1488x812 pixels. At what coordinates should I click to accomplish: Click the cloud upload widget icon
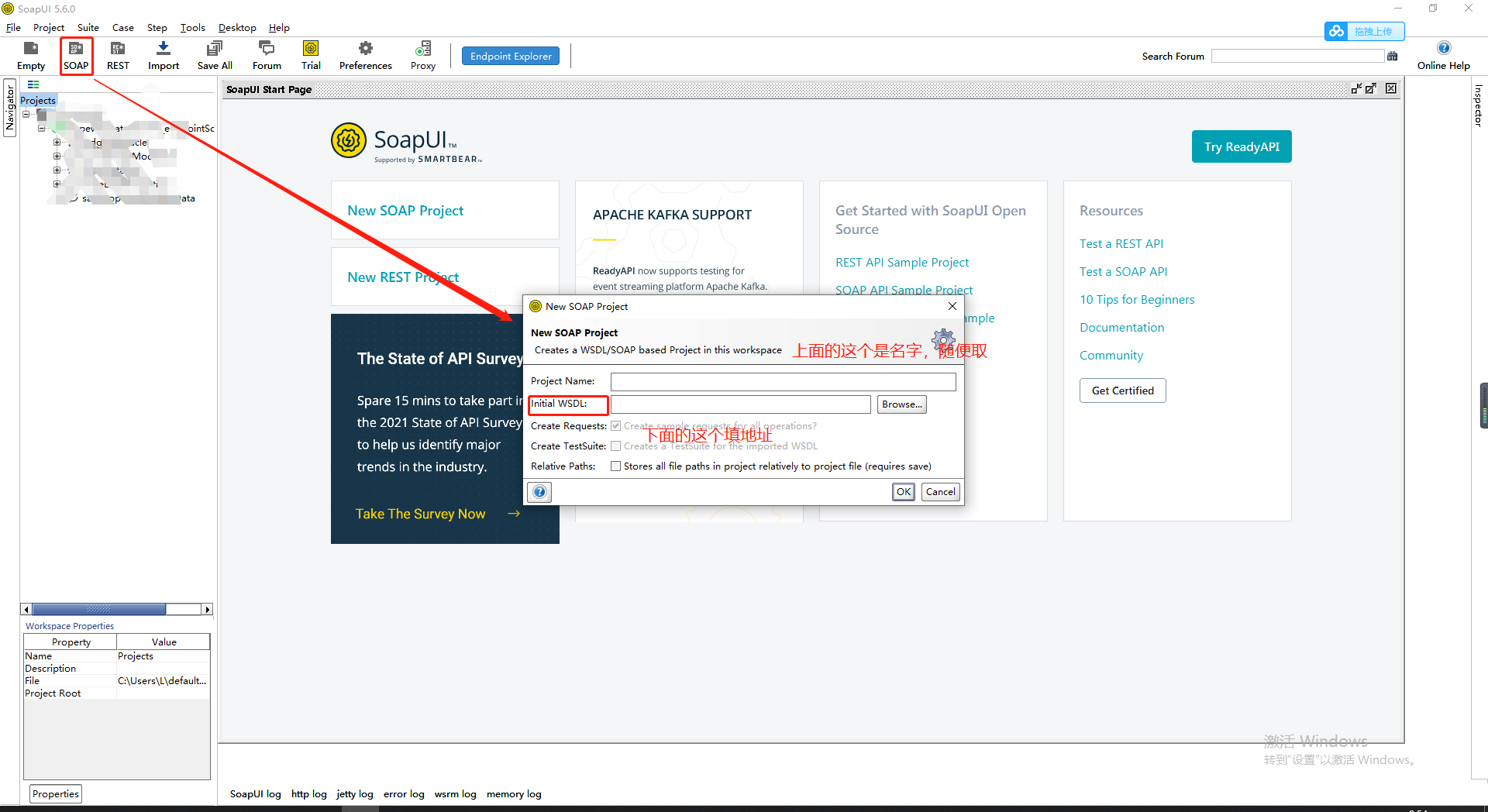1336,31
